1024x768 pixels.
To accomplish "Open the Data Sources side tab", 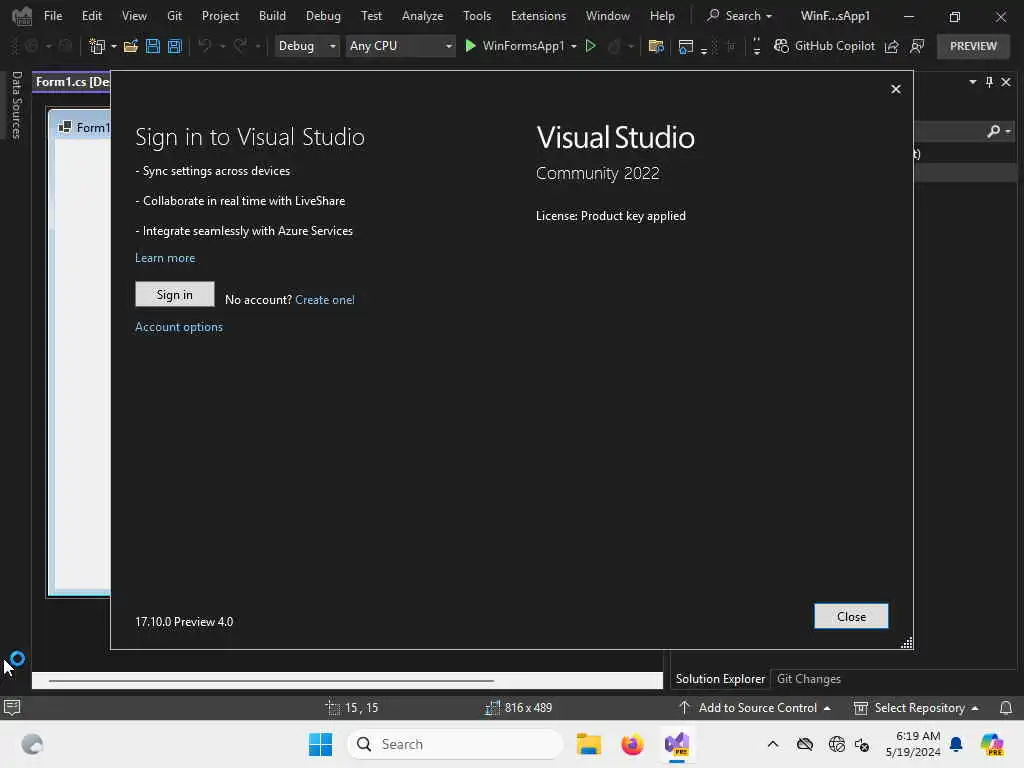I will pyautogui.click(x=16, y=104).
